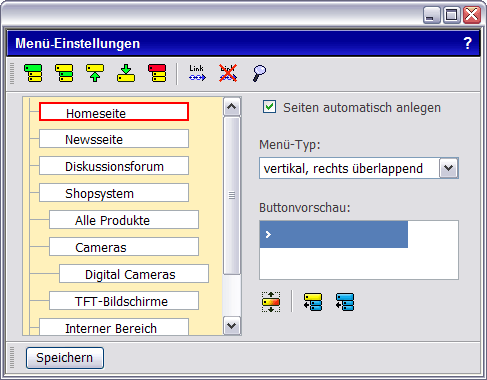Screen dimensions: 487x380
Task: Delete menu item with red-top icon
Action: [x=157, y=73]
